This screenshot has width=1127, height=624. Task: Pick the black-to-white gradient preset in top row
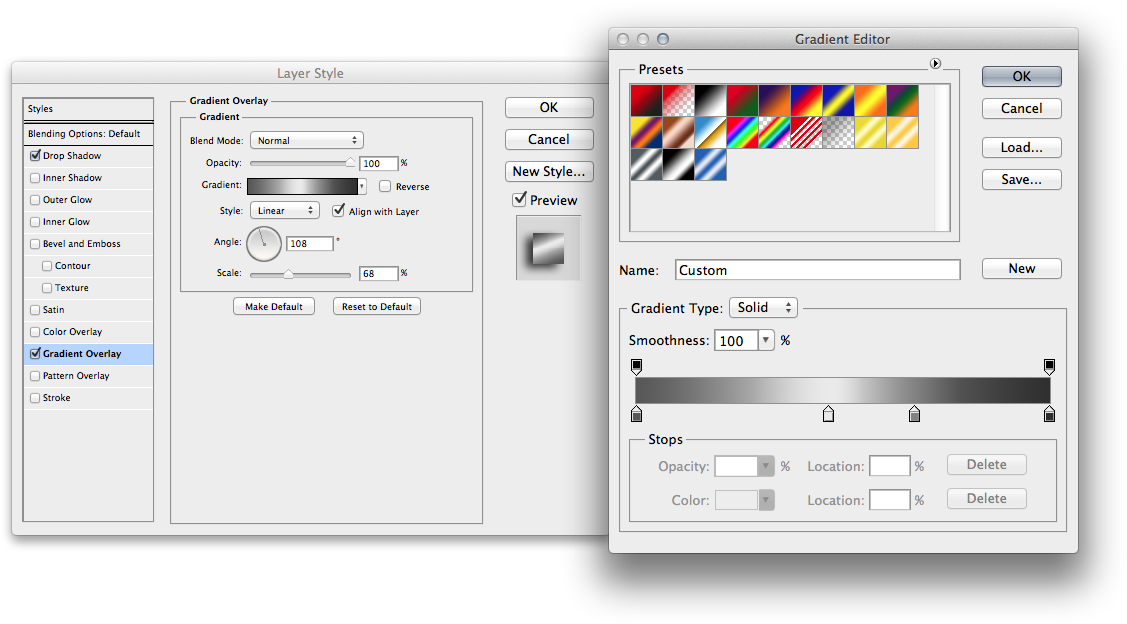click(x=710, y=101)
